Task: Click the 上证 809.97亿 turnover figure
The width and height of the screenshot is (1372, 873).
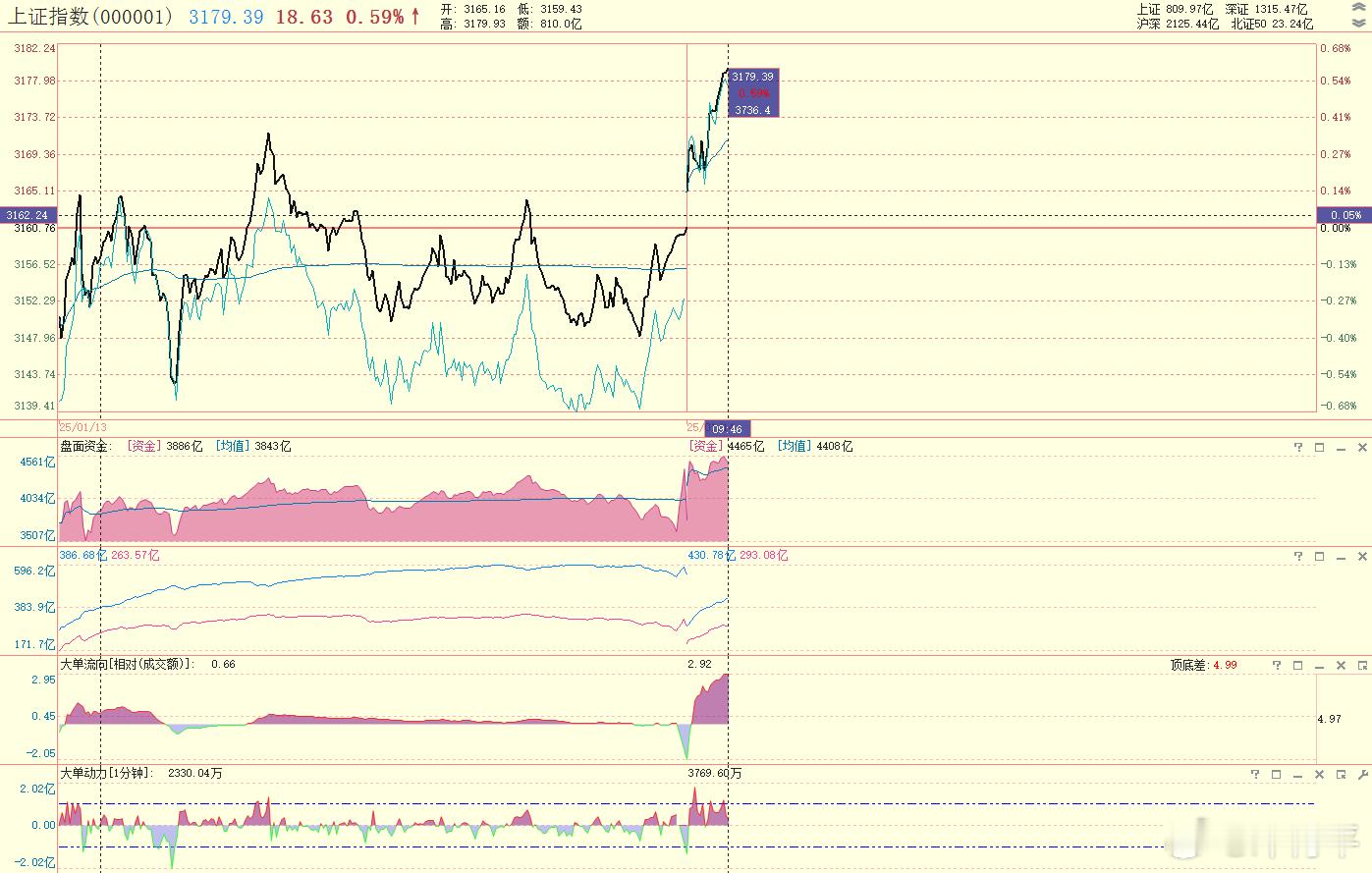Action: coord(1176,9)
